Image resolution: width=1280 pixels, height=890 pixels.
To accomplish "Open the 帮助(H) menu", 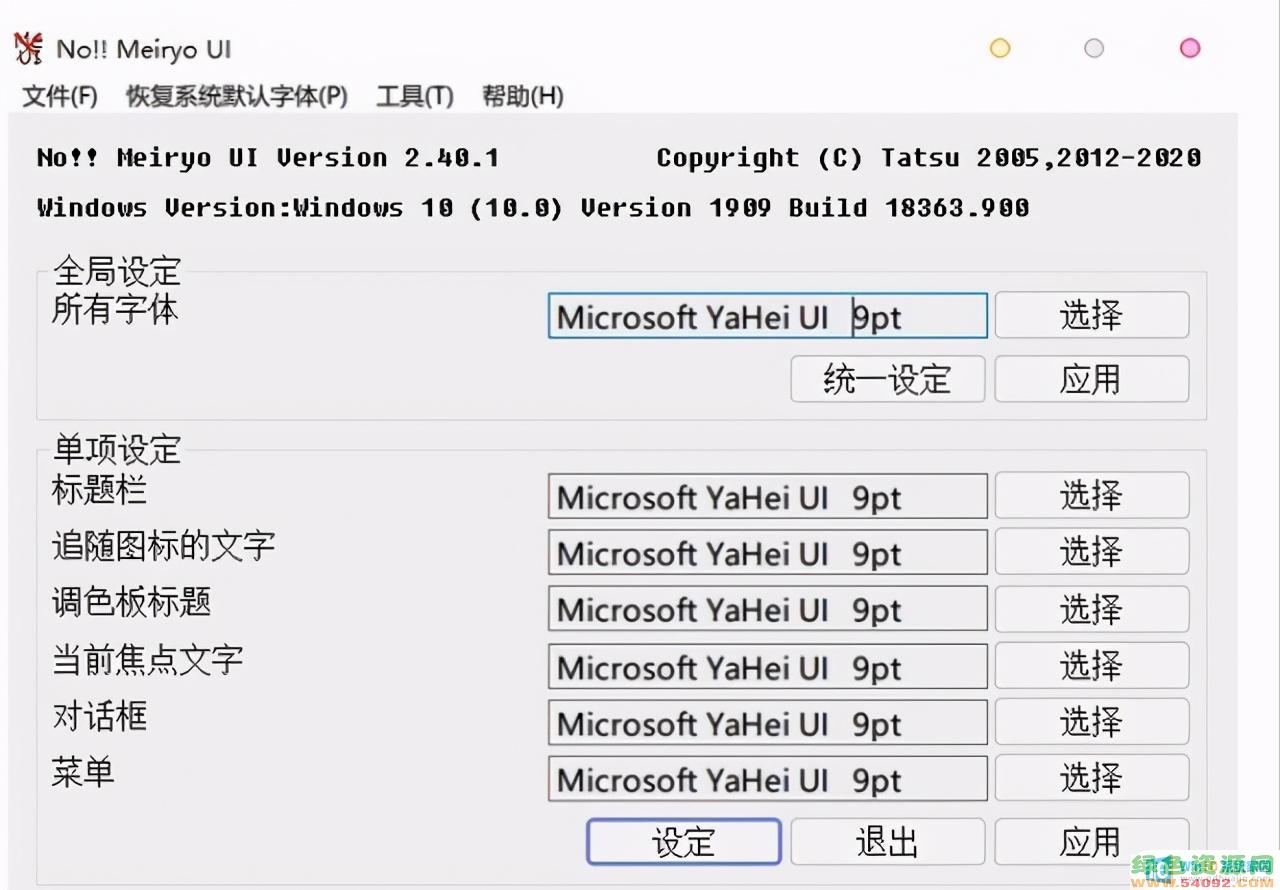I will coord(522,96).
